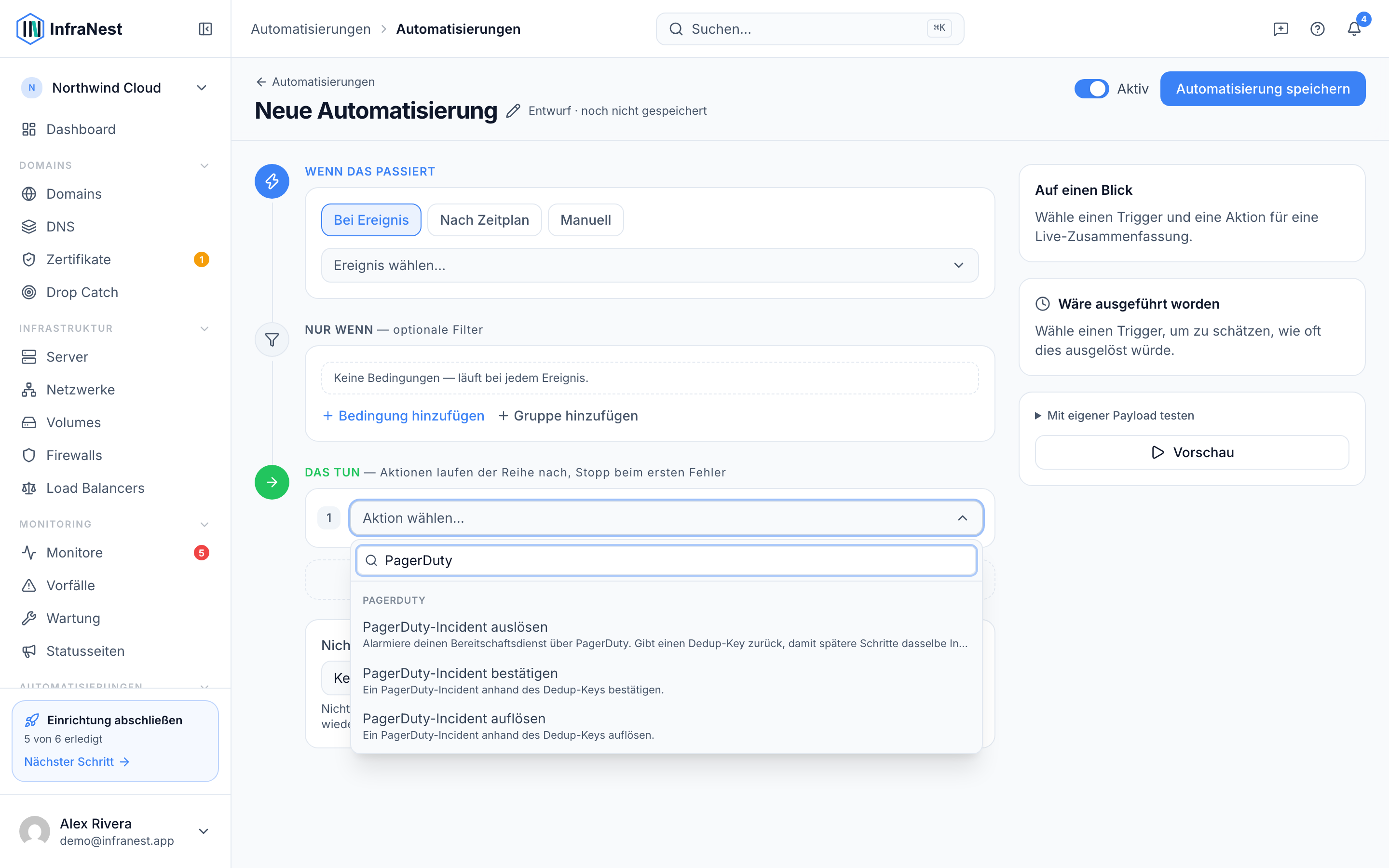The width and height of the screenshot is (1389, 868).
Task: Click Automatisierungen parent breadcrumb
Action: coord(311,29)
